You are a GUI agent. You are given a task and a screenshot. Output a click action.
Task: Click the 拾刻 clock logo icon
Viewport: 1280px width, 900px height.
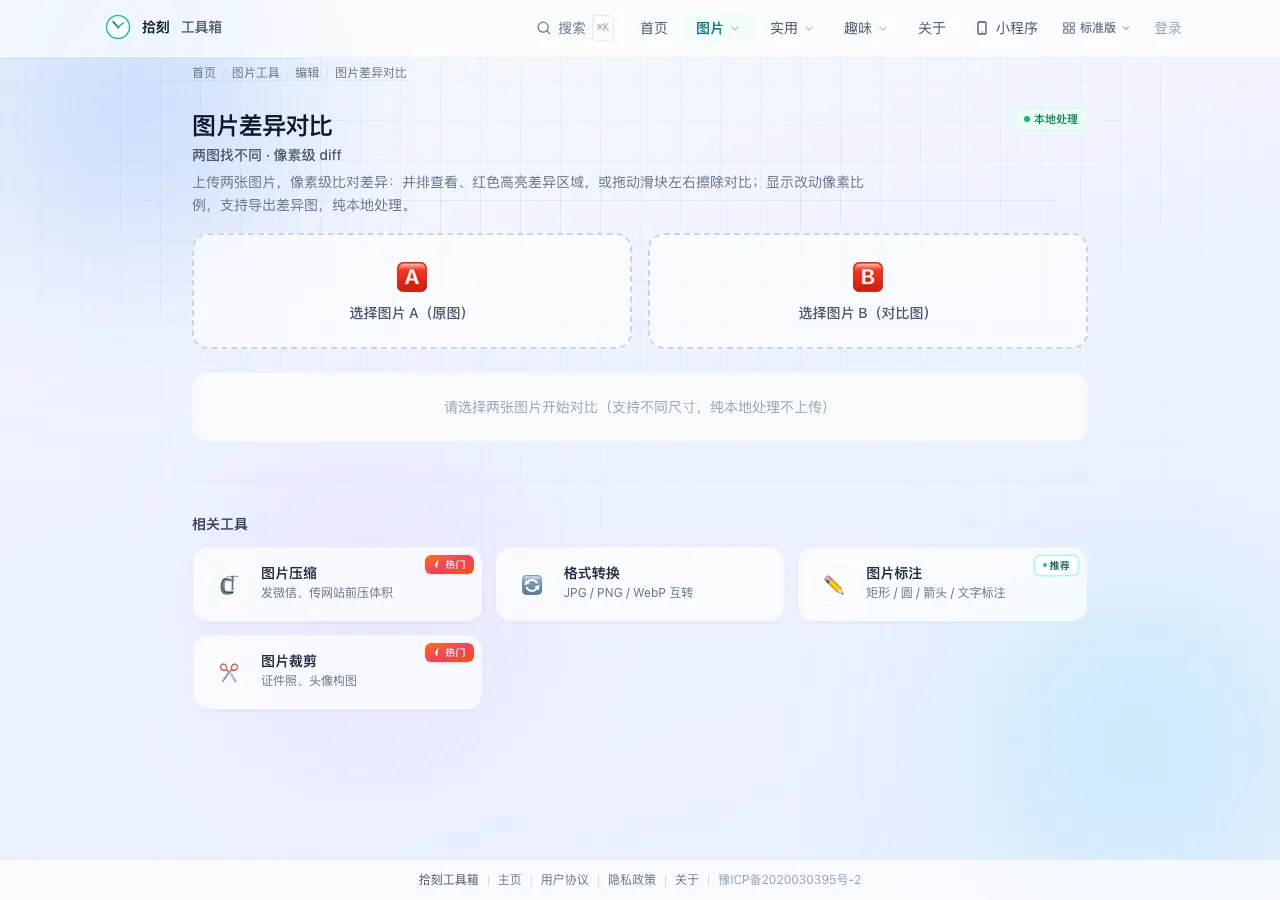click(118, 27)
